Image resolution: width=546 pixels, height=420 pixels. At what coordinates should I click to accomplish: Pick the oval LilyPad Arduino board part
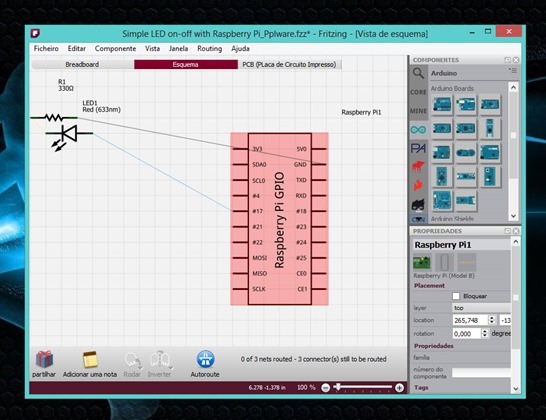[x=466, y=153]
